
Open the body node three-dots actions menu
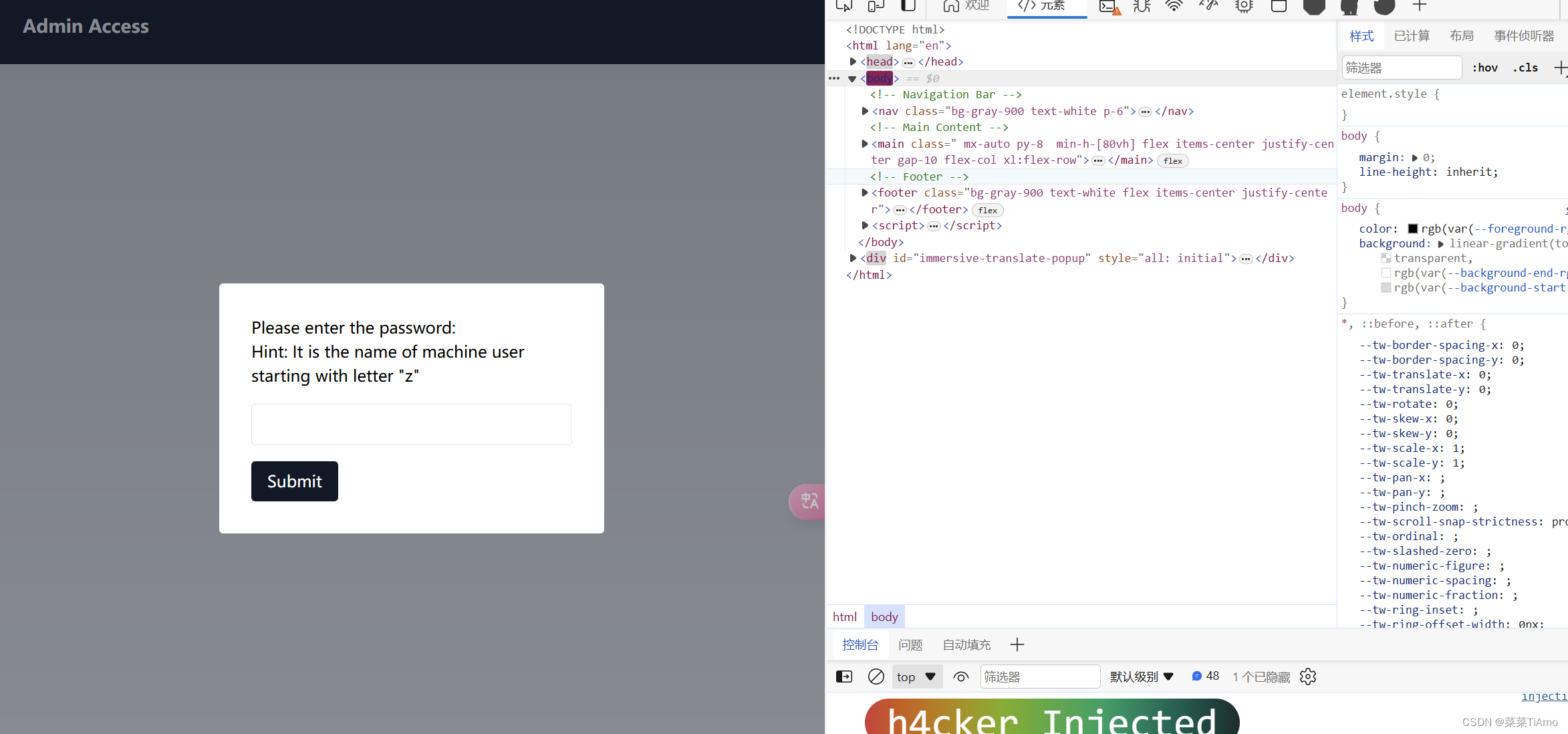point(833,78)
